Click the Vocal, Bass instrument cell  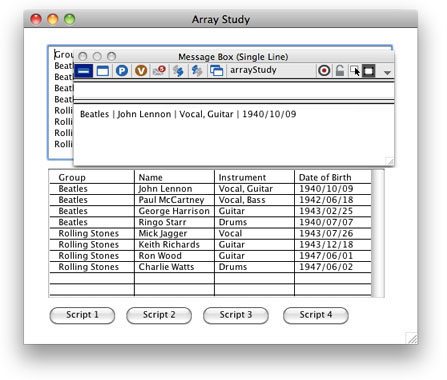pos(254,200)
